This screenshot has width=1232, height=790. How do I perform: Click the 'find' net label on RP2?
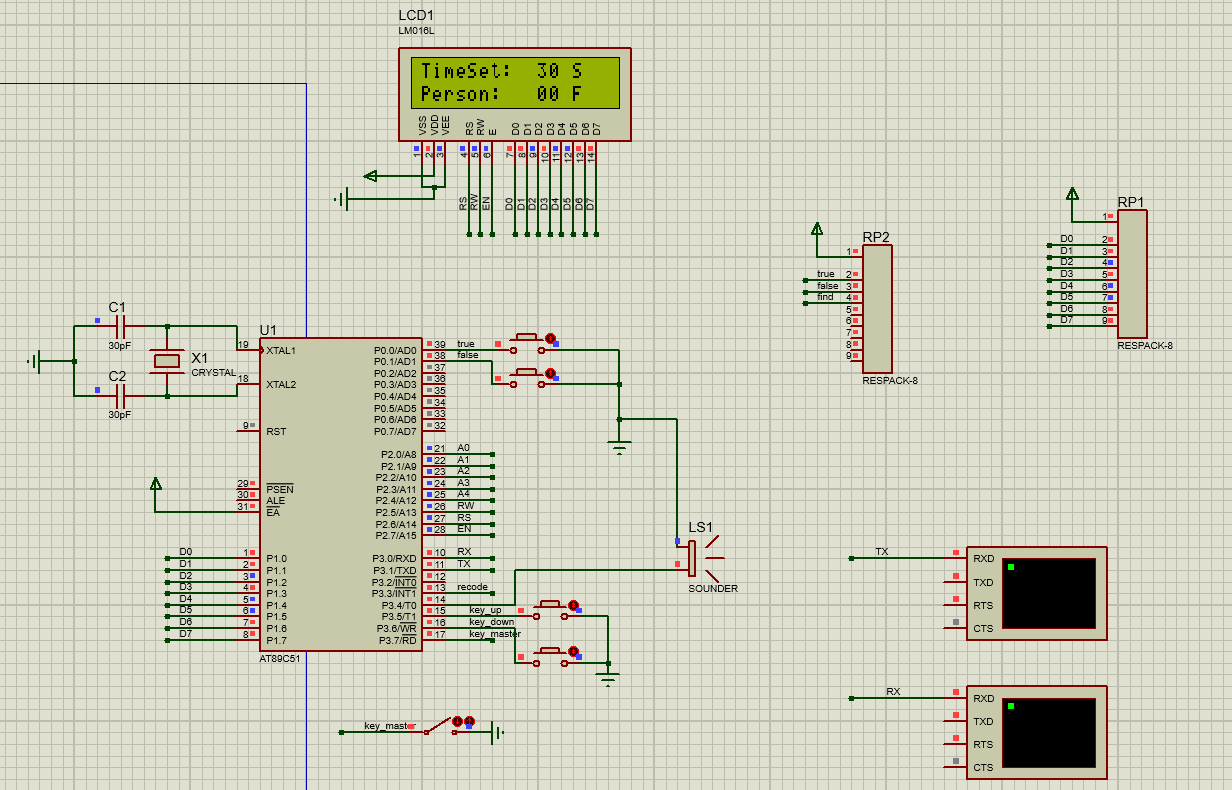pyautogui.click(x=825, y=297)
